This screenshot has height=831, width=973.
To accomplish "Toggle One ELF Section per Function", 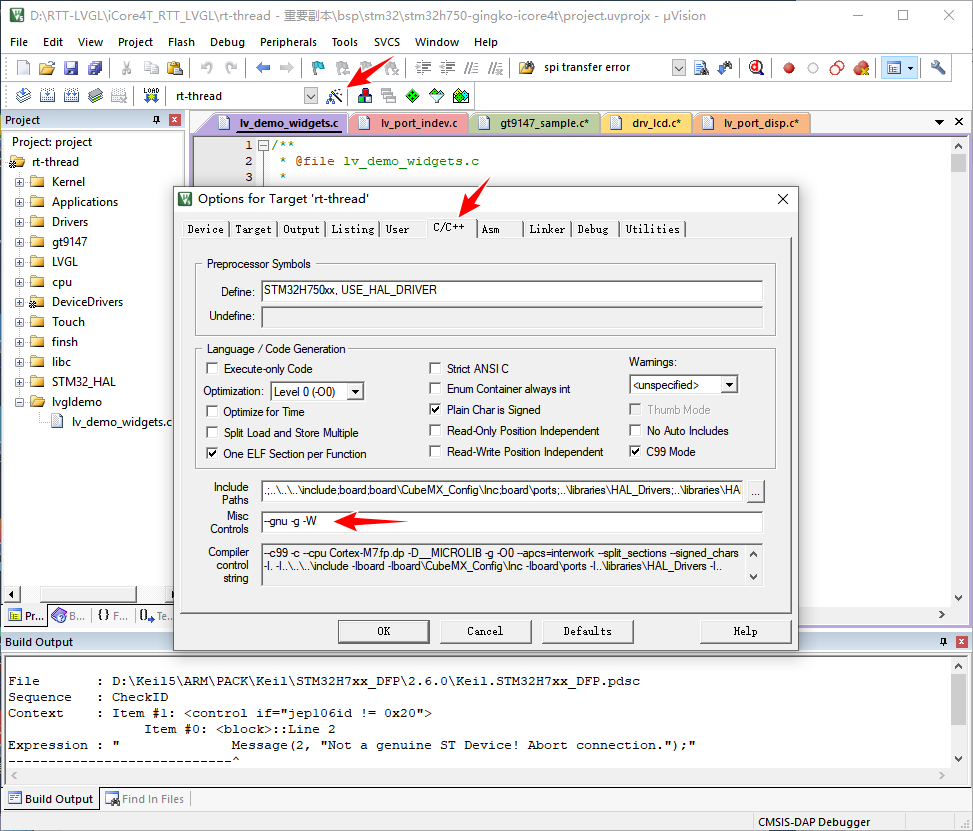I will [212, 454].
